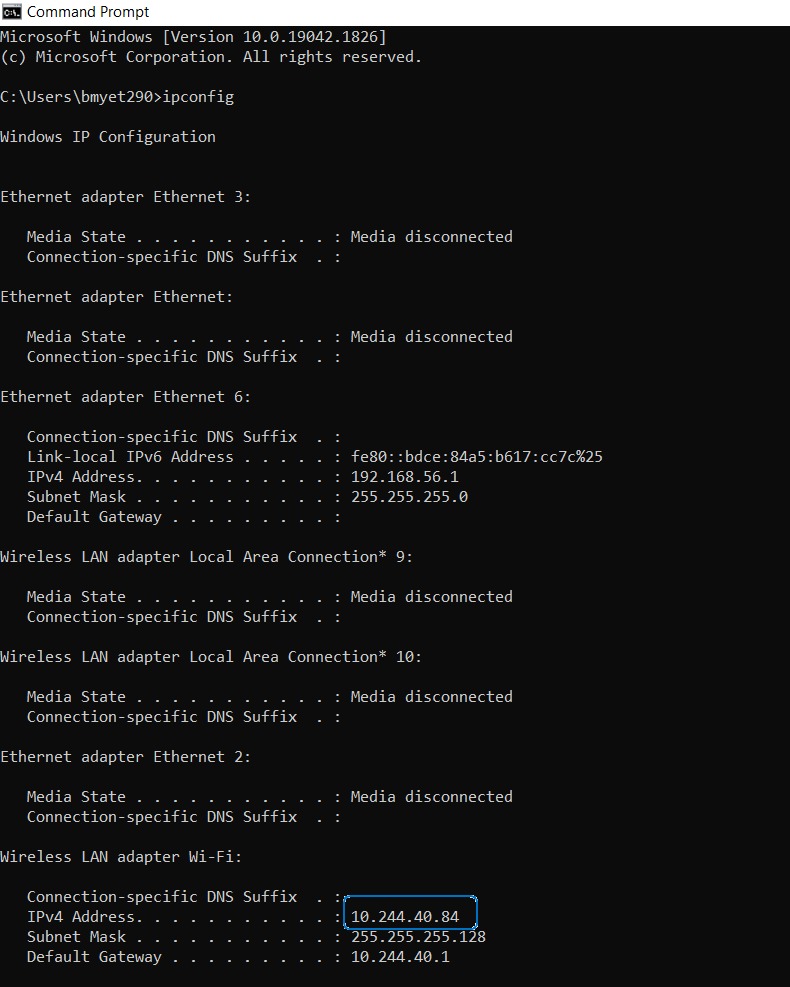Image resolution: width=790 pixels, height=987 pixels.
Task: Click the Microsoft Corporation copyright line
Action: pos(211,57)
